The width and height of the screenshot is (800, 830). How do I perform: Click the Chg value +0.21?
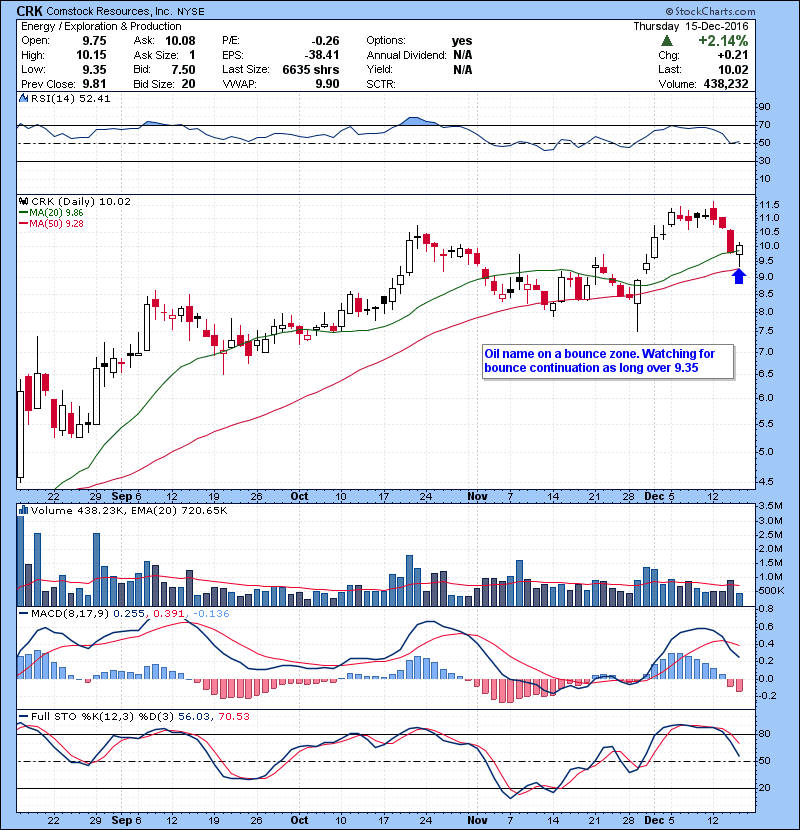tap(733, 55)
